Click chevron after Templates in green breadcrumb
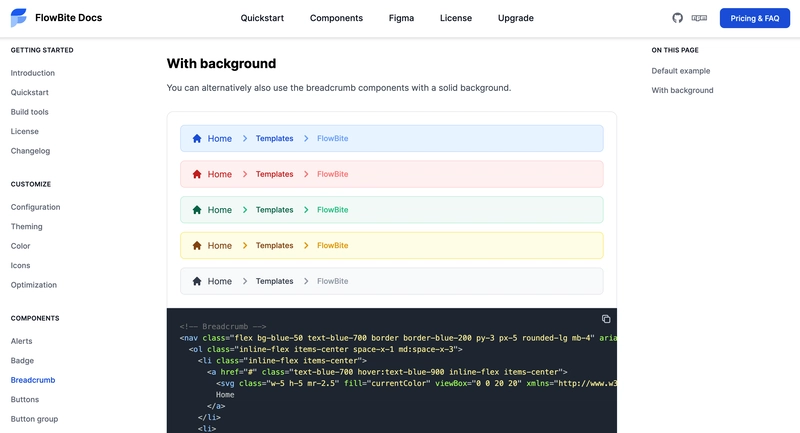 [306, 210]
